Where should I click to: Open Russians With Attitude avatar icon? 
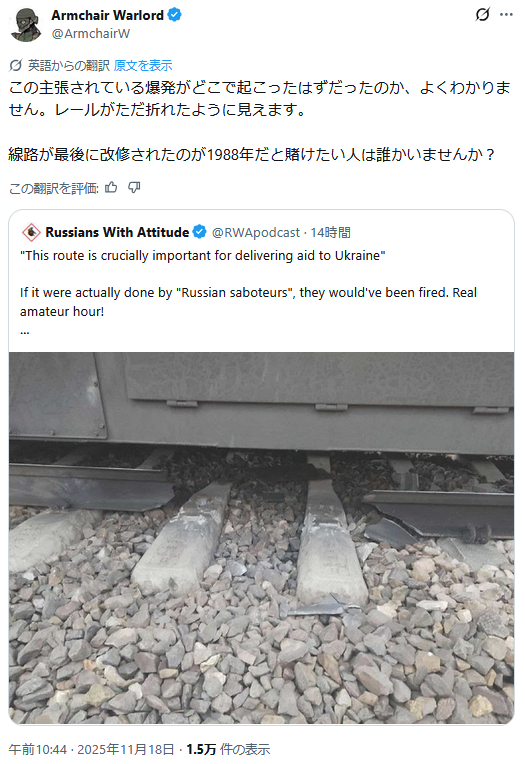click(31, 232)
